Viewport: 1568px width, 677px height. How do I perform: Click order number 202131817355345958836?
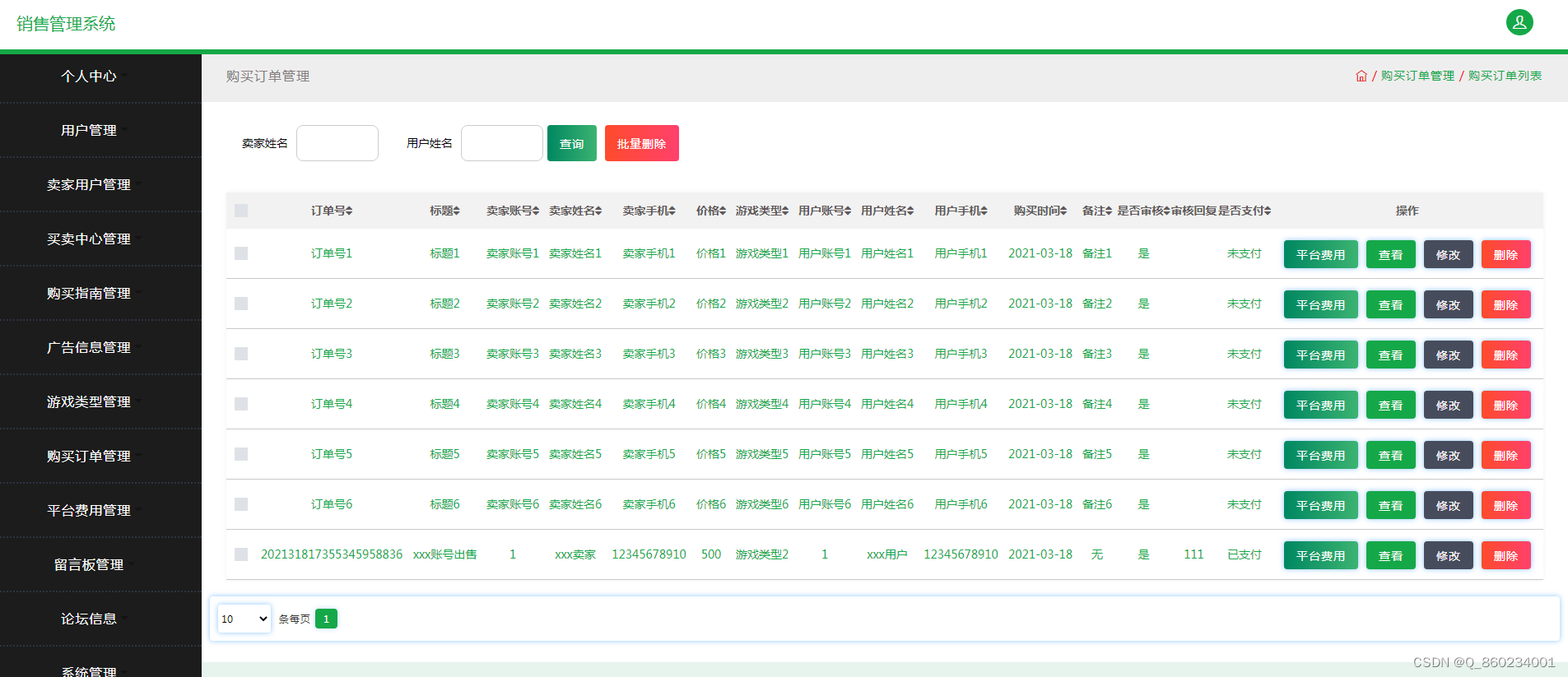332,554
